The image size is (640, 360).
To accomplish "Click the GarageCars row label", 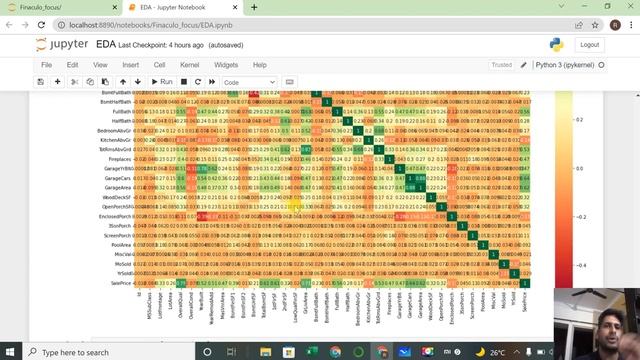I will coord(118,178).
